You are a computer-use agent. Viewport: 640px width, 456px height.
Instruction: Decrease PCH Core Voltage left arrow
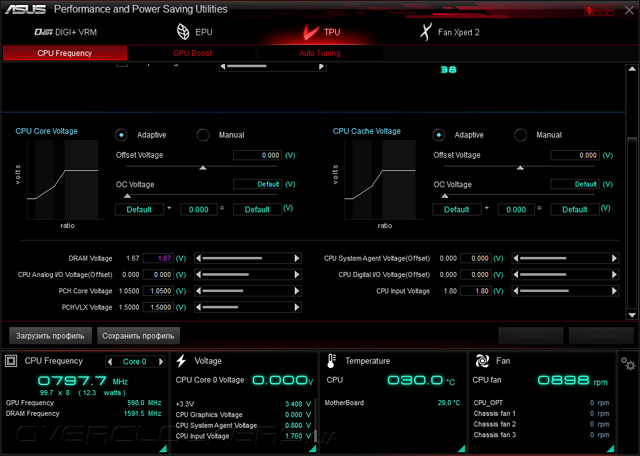(x=198, y=291)
